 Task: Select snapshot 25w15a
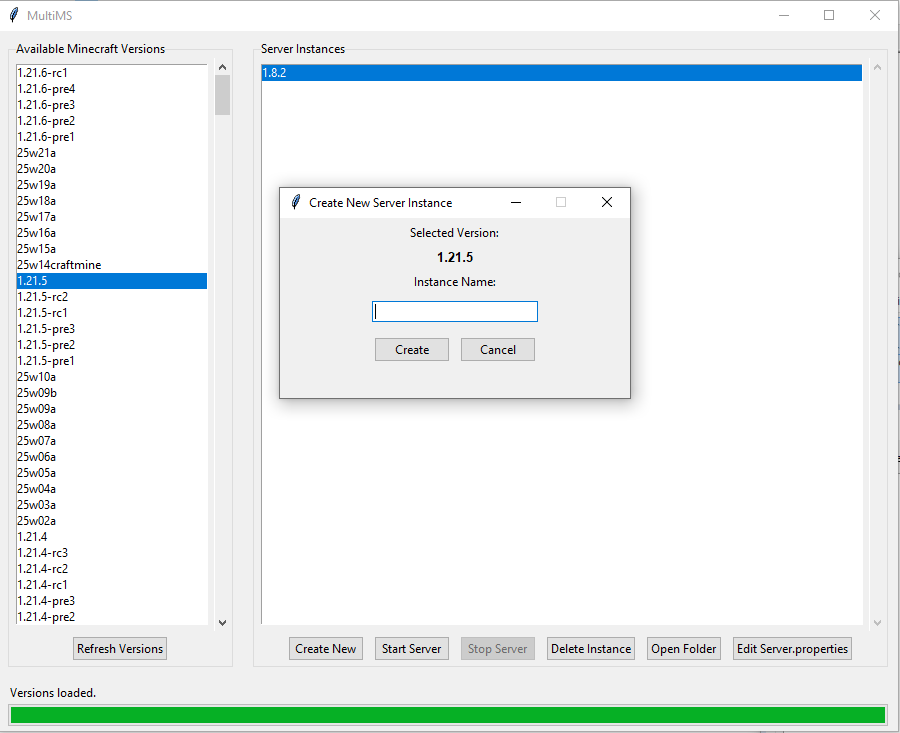point(111,249)
